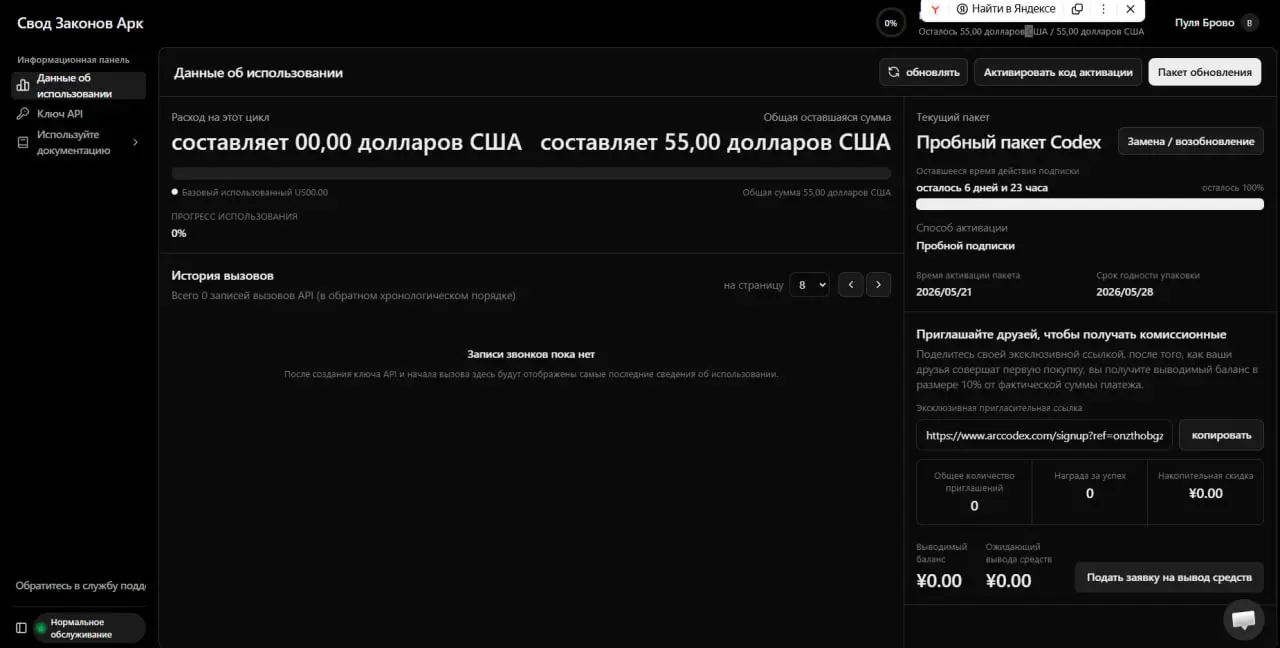
Task: Click осталось 6 дней и 23 часа text
Action: (982, 188)
